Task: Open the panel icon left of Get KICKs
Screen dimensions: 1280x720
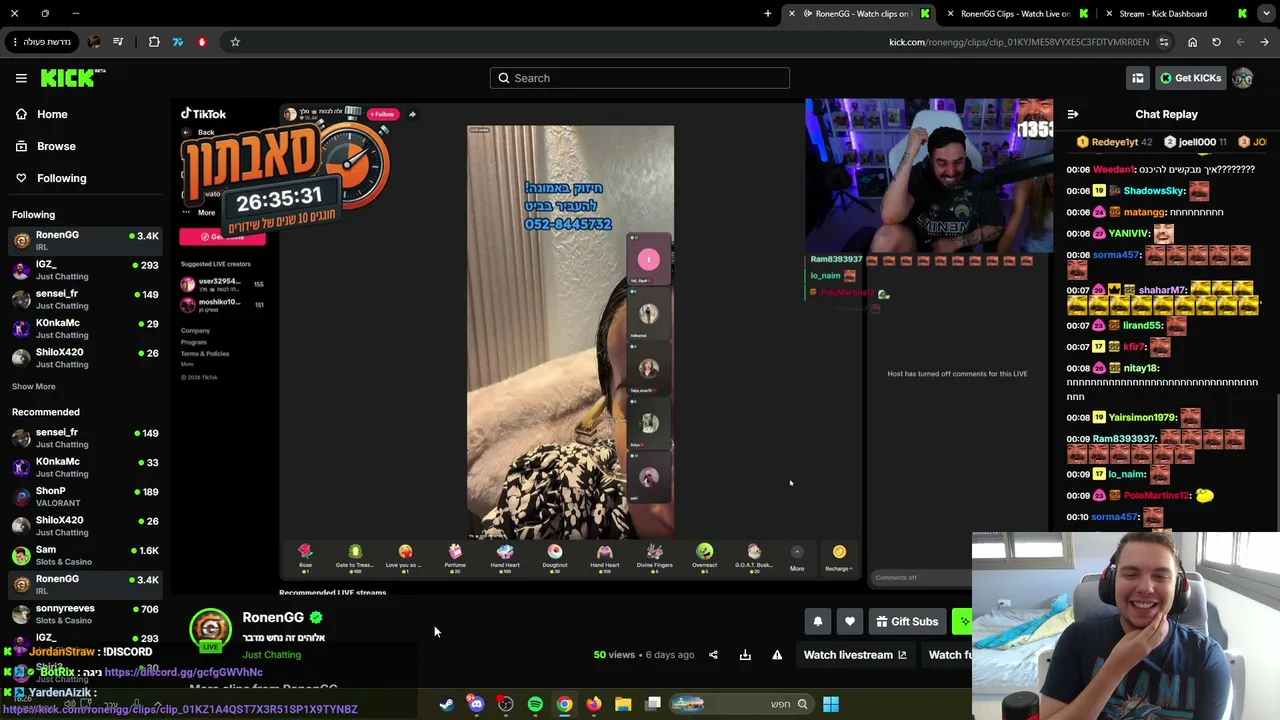Action: [1138, 78]
